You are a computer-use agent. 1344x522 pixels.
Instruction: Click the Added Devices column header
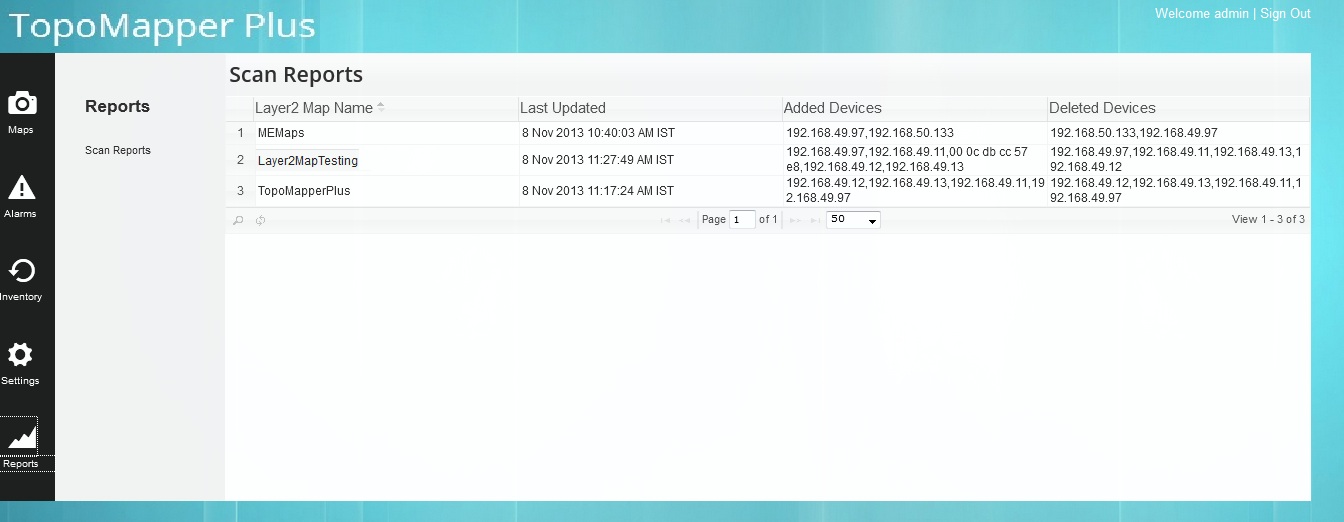915,108
